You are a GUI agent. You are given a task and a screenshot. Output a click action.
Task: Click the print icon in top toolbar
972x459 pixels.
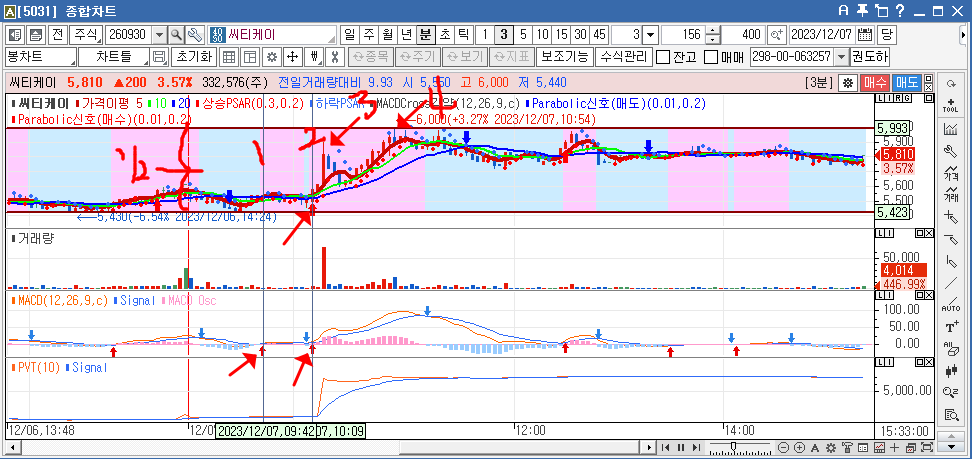37,34
